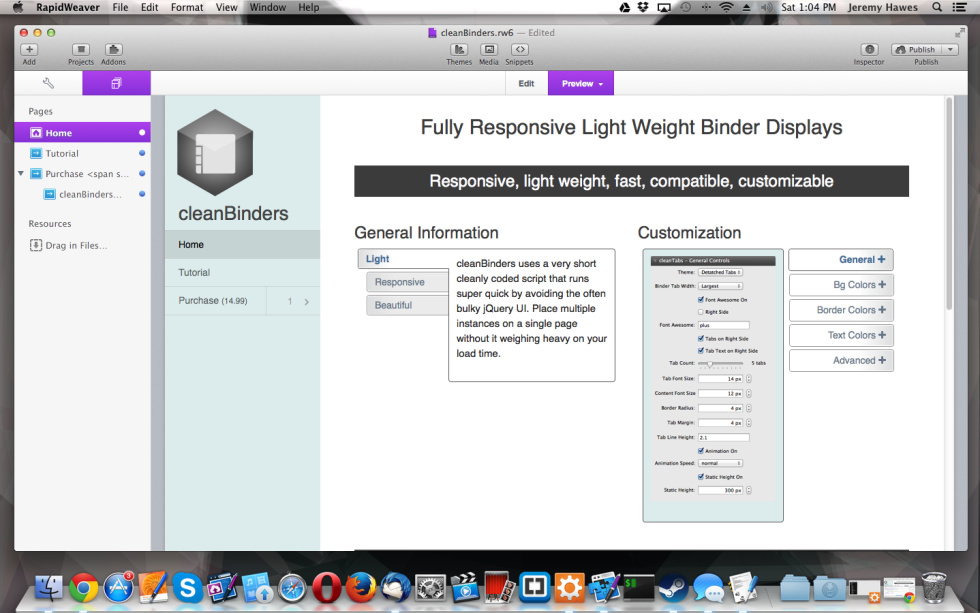Click the Publish toolbar button
Viewport: 980px width, 613px height.
click(917, 49)
